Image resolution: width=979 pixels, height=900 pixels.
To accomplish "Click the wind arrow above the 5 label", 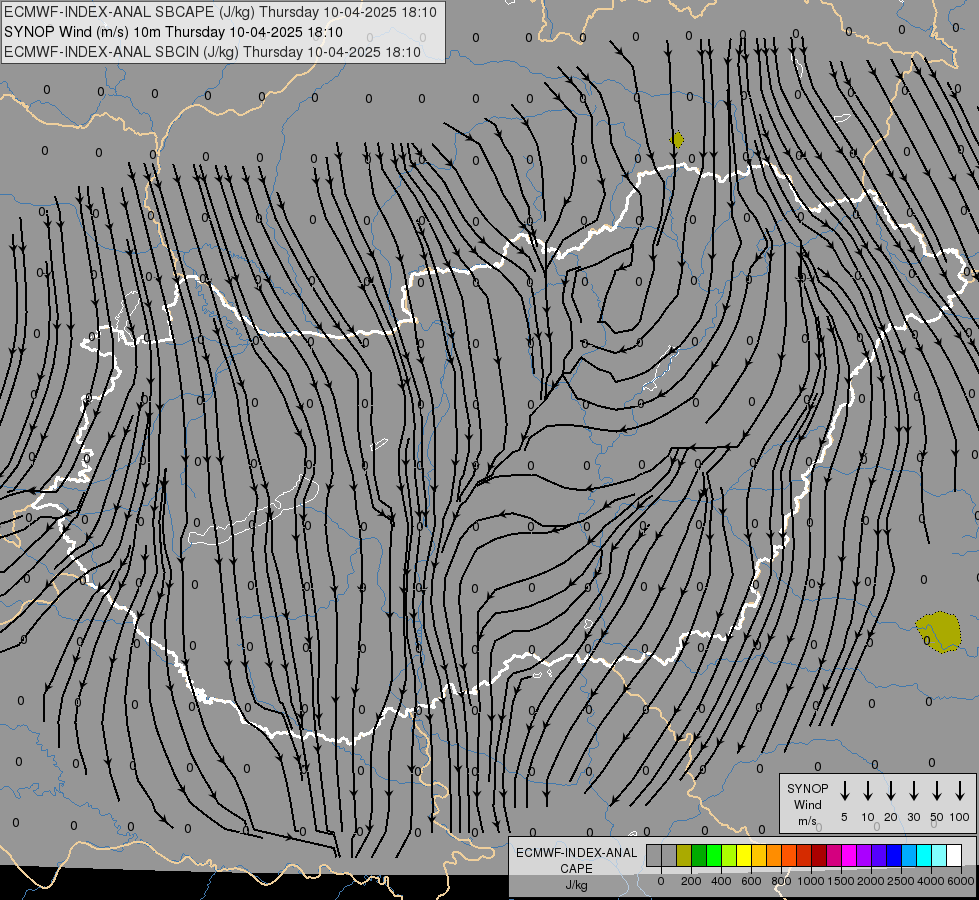I will point(844,790).
